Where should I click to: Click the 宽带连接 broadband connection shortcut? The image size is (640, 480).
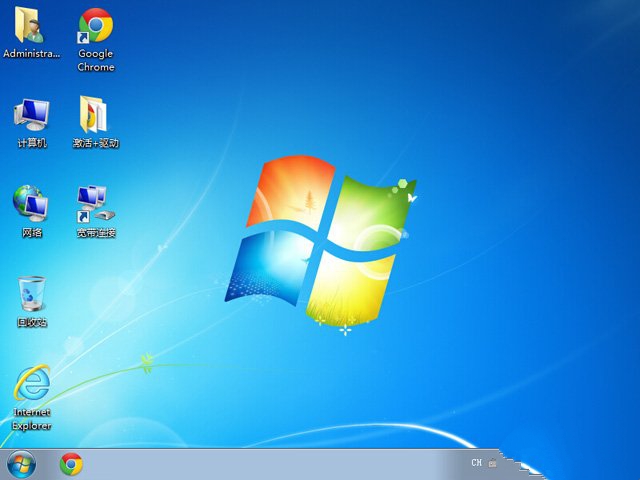[x=94, y=203]
